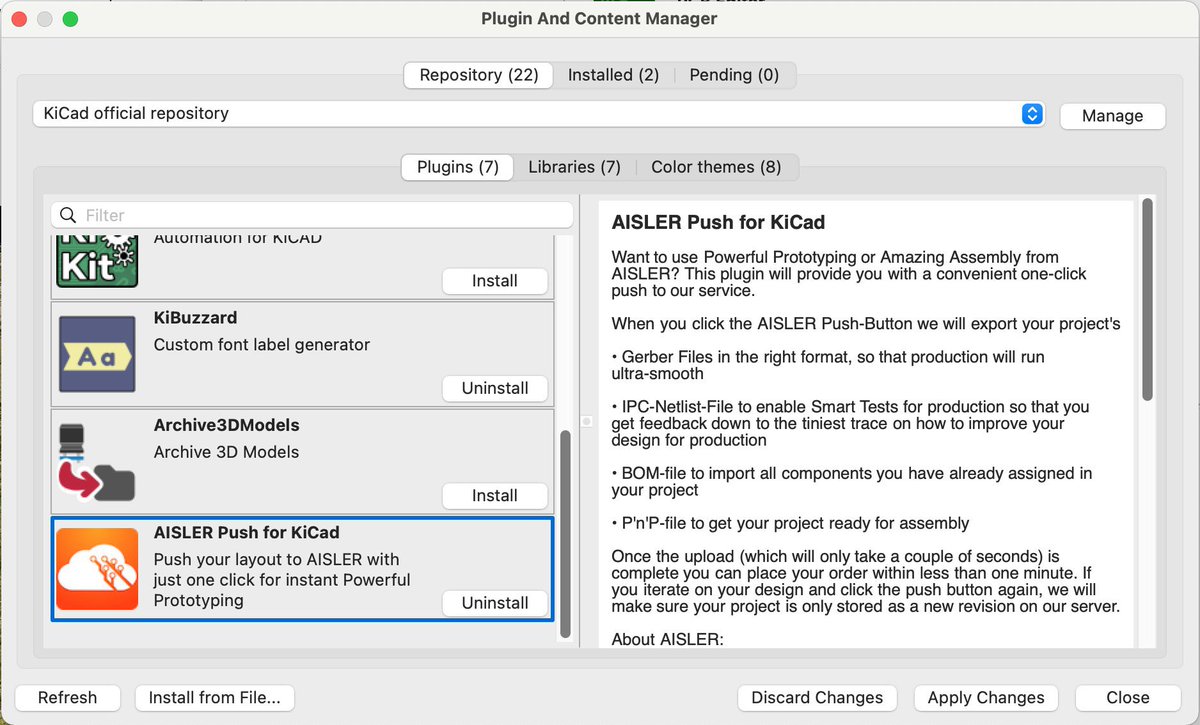The image size is (1200, 725).
Task: Click the AISLER Push description heading
Action: click(x=718, y=222)
